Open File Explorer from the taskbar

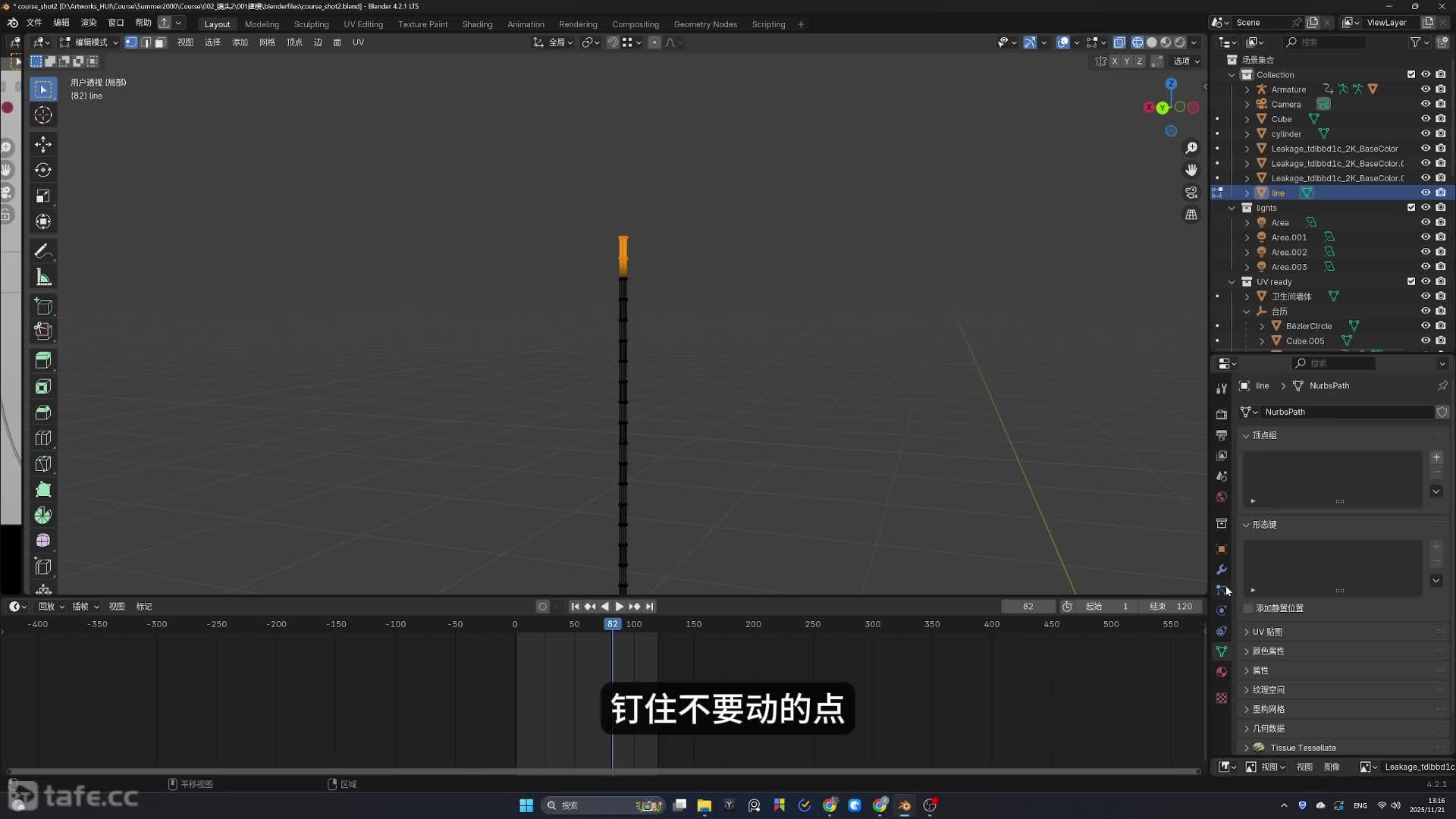[x=704, y=805]
